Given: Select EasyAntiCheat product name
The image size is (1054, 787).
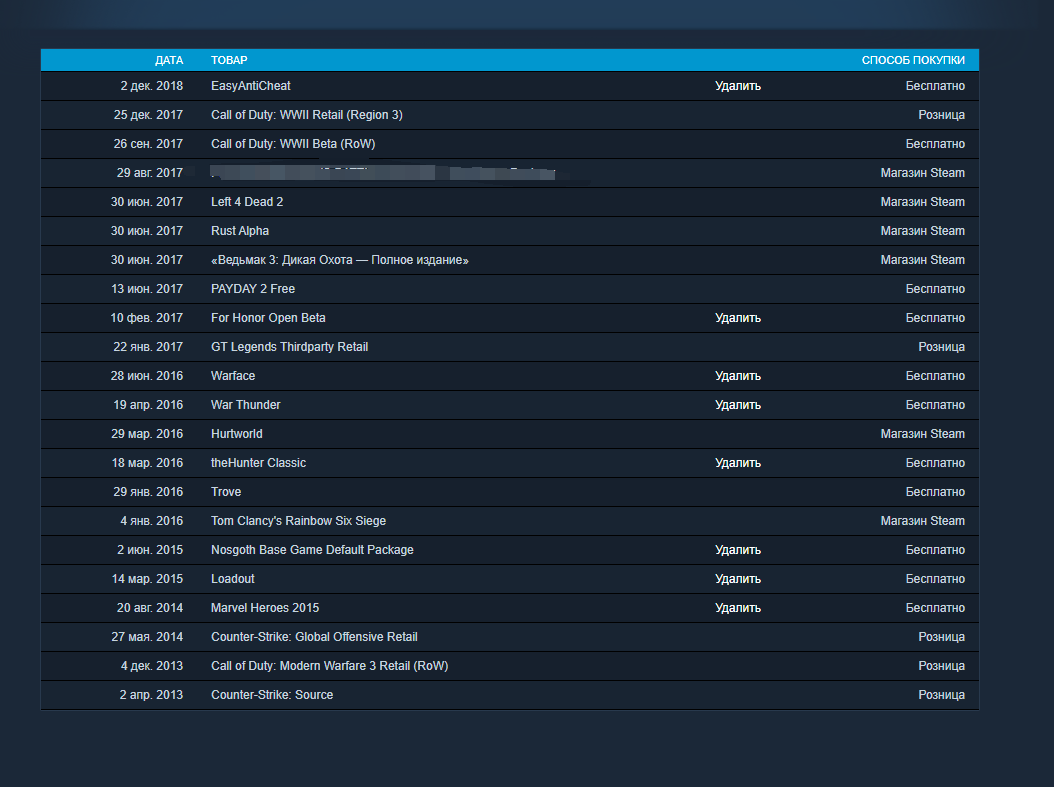Looking at the screenshot, I should coord(251,86).
